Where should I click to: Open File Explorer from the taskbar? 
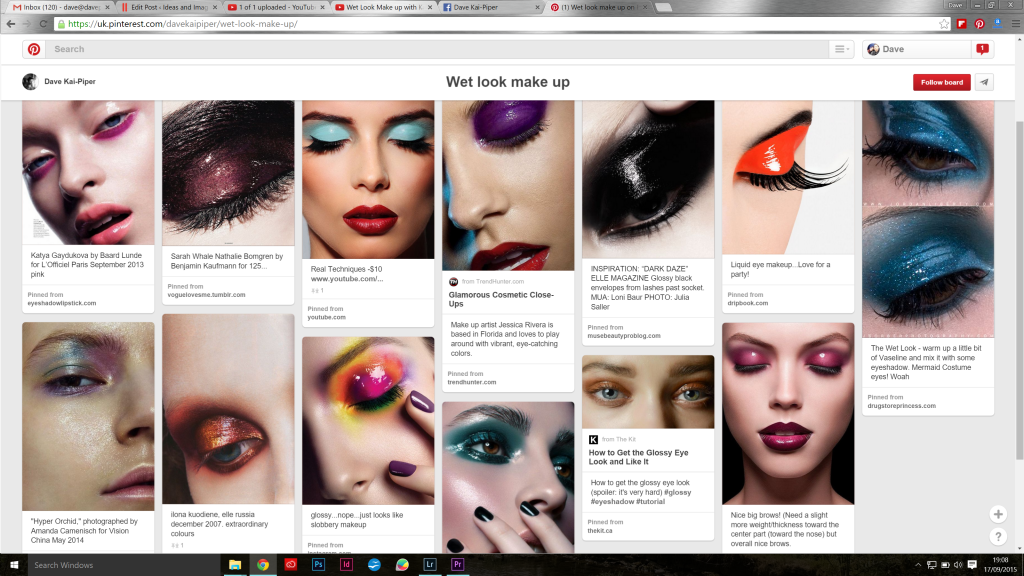pyautogui.click(x=235, y=565)
